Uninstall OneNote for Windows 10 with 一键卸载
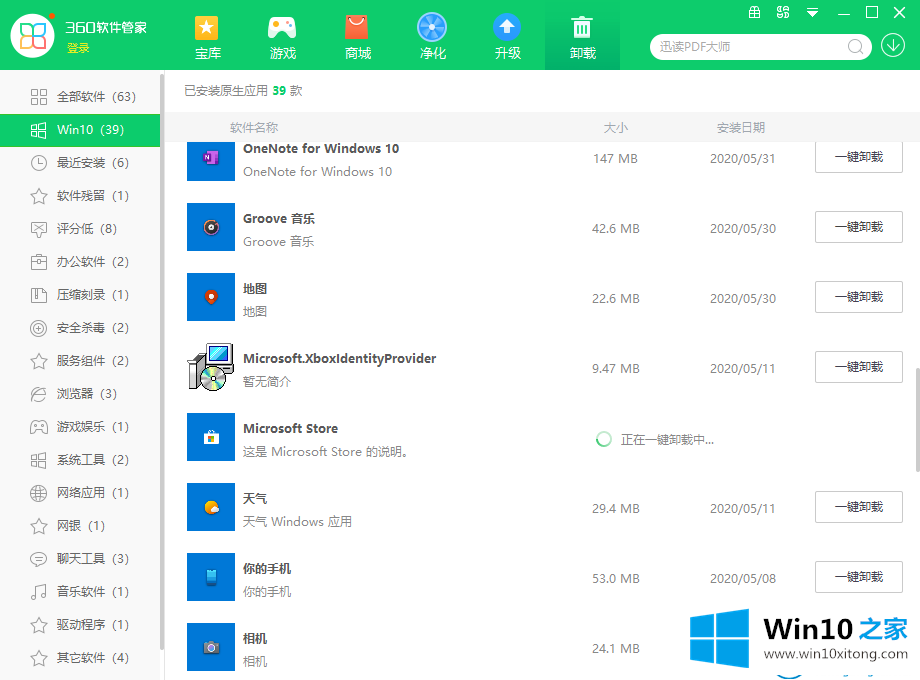 [858, 157]
